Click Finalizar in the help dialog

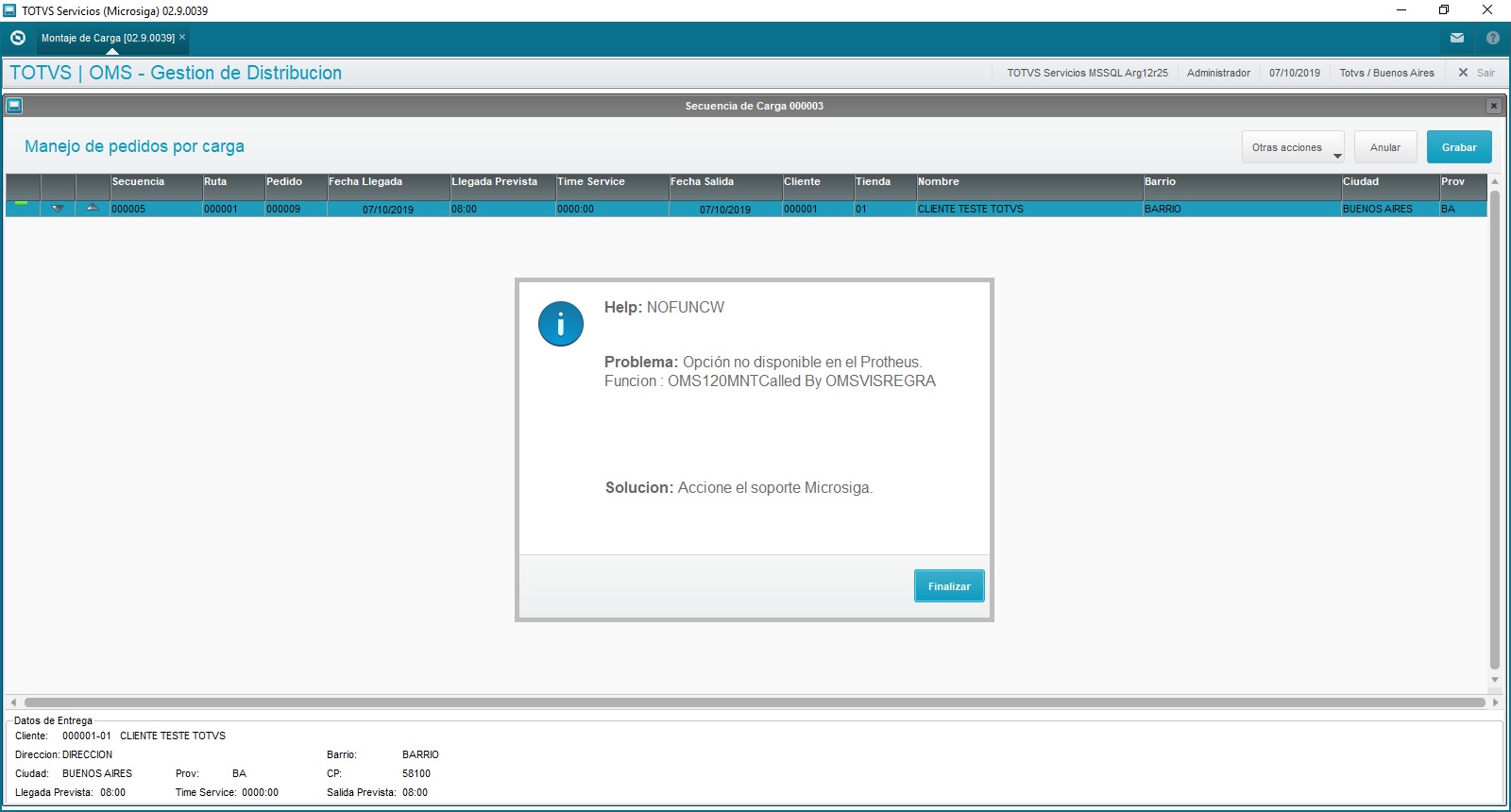click(x=949, y=586)
